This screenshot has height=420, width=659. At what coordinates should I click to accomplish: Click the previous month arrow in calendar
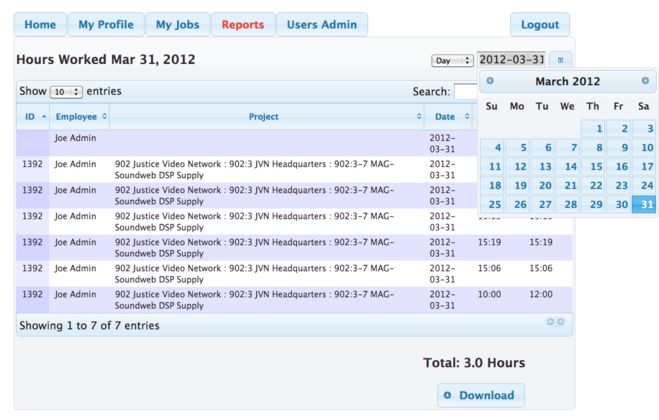pyautogui.click(x=490, y=81)
